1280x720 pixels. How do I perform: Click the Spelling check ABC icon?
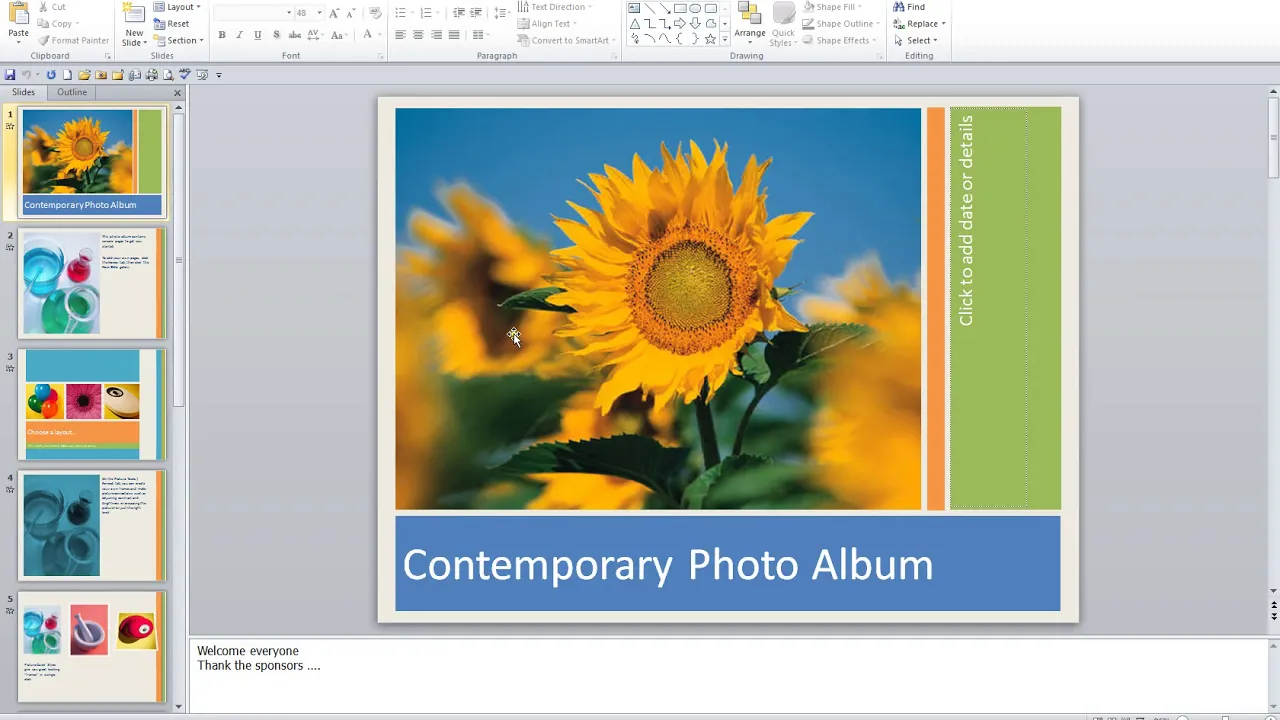pos(185,74)
